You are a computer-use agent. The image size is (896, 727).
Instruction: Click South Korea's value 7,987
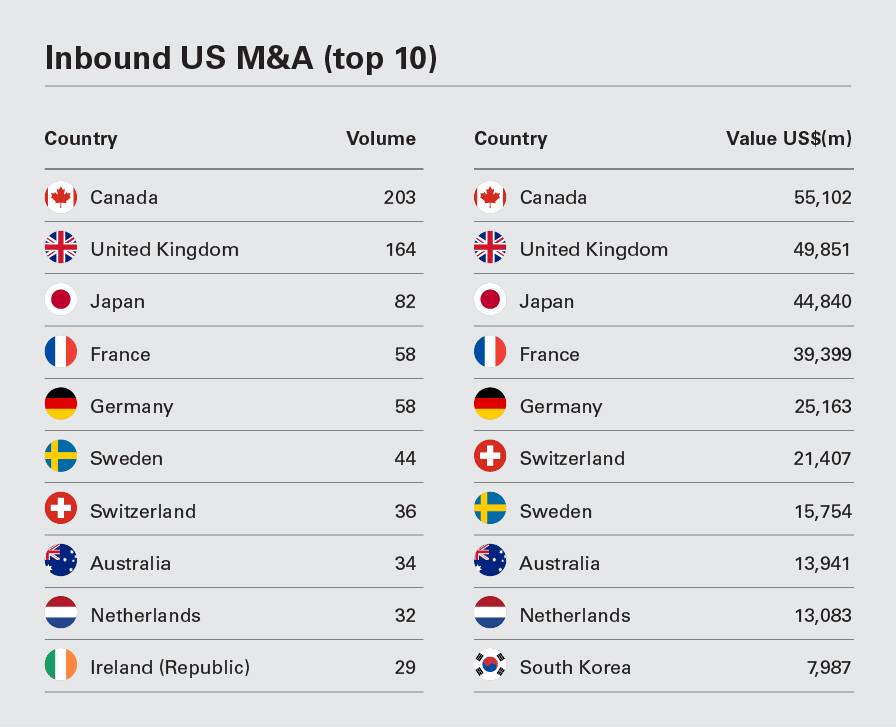pos(828,667)
